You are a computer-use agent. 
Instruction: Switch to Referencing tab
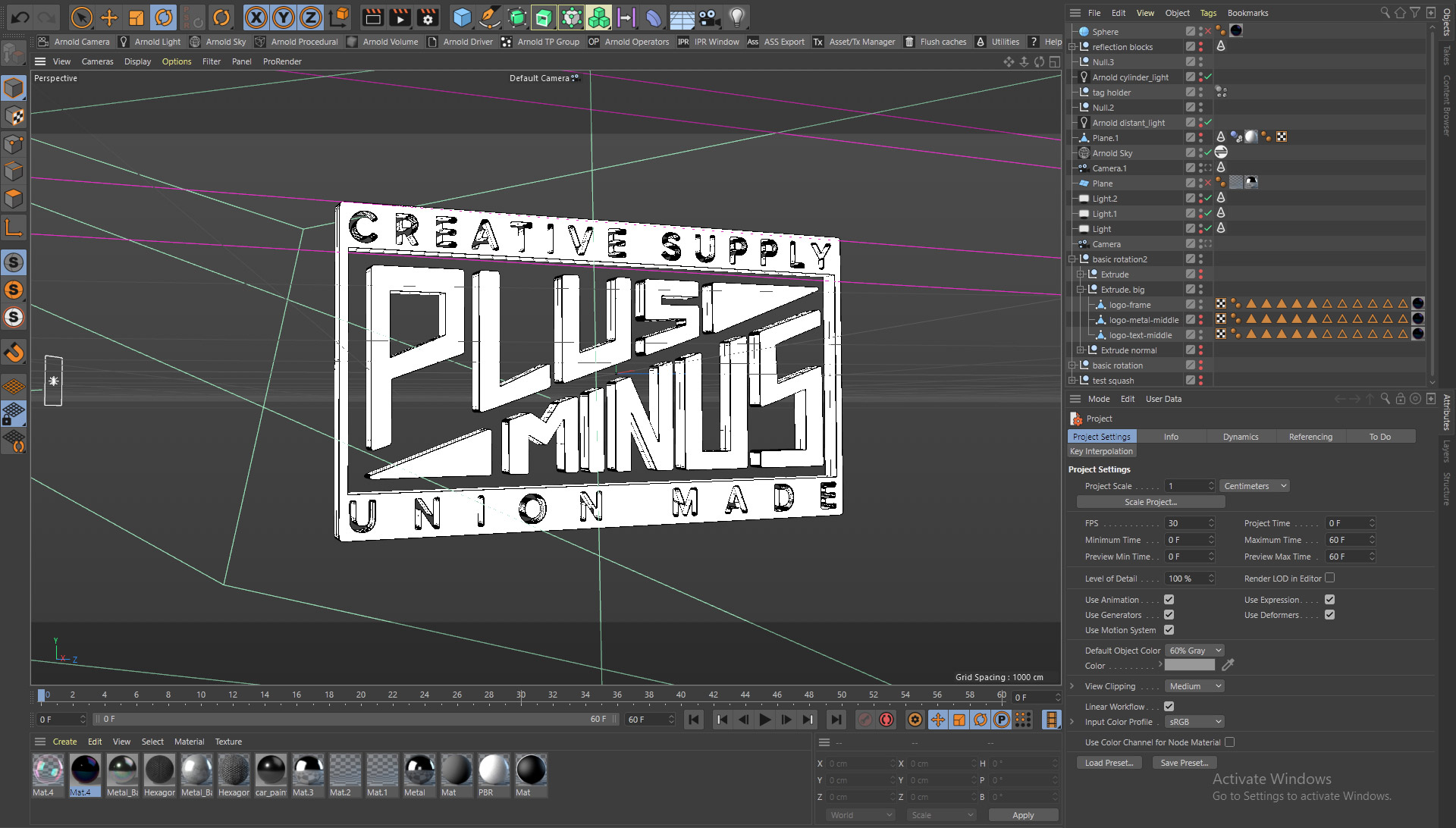(x=1310, y=437)
